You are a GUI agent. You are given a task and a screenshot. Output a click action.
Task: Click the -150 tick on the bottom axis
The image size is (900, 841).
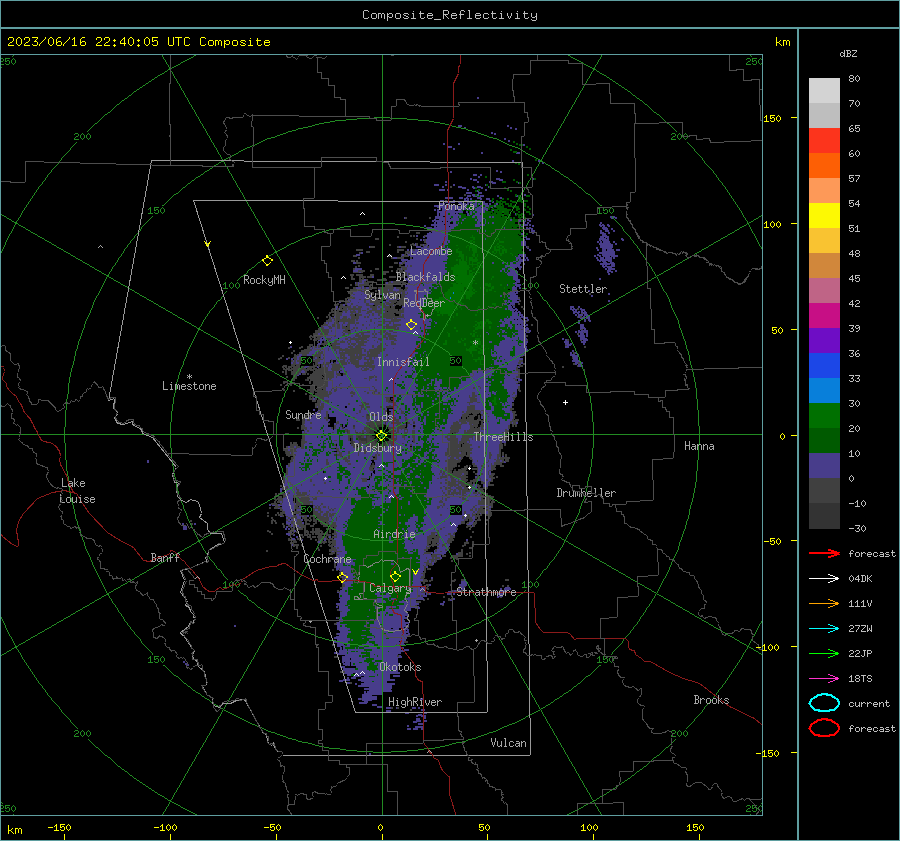tap(59, 827)
